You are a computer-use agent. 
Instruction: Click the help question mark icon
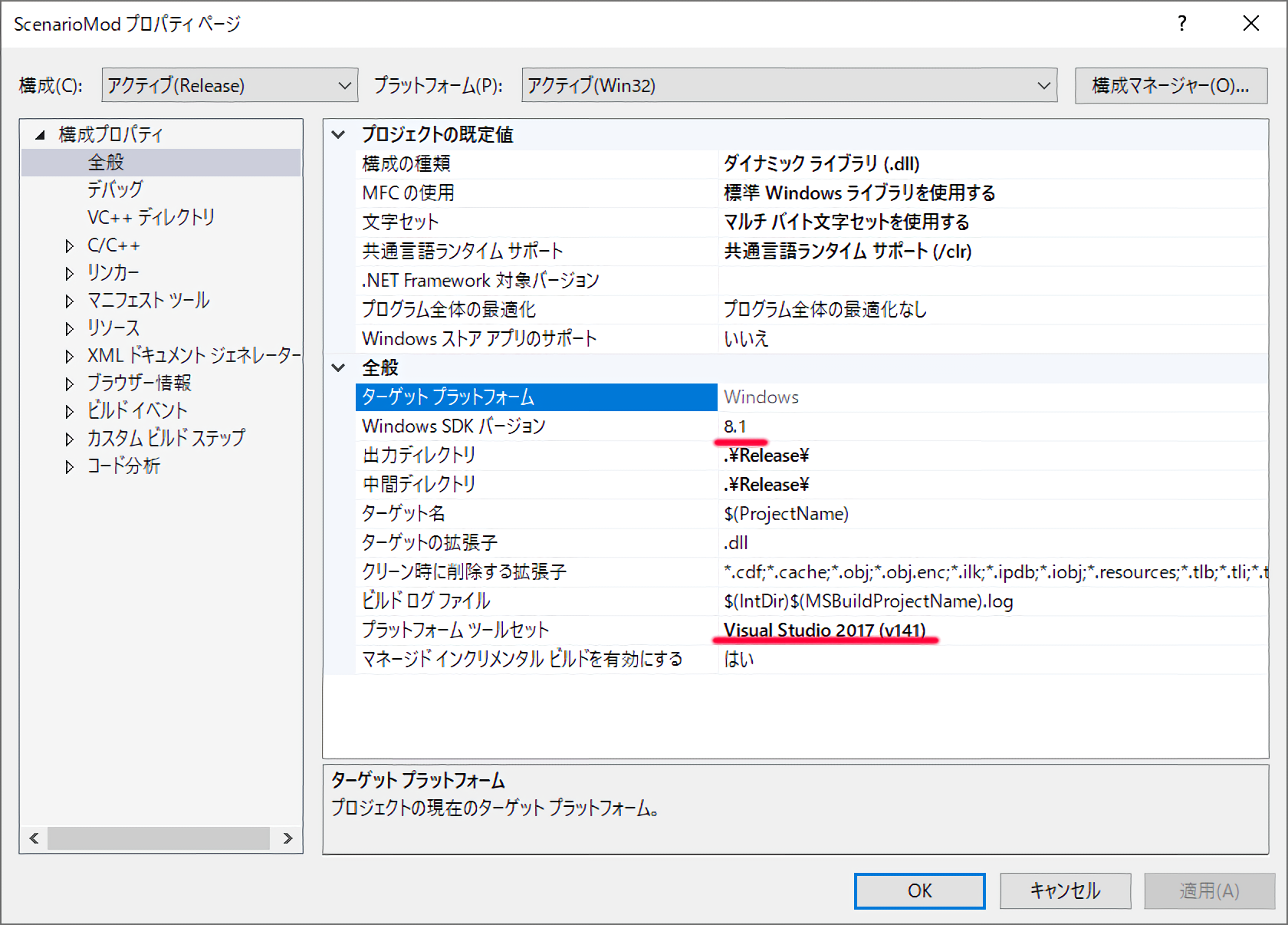(1182, 24)
